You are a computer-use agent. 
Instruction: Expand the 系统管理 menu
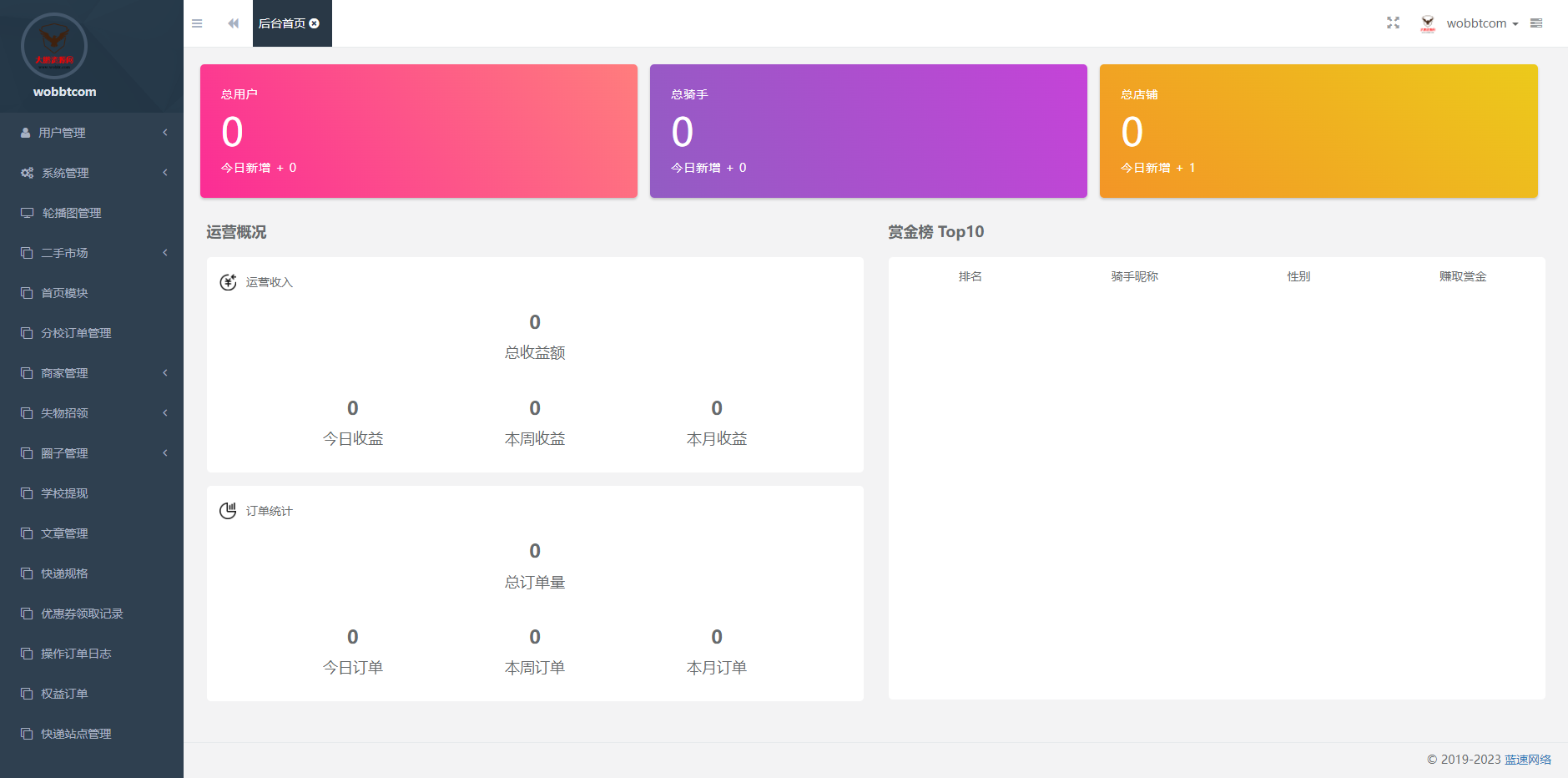[91, 173]
